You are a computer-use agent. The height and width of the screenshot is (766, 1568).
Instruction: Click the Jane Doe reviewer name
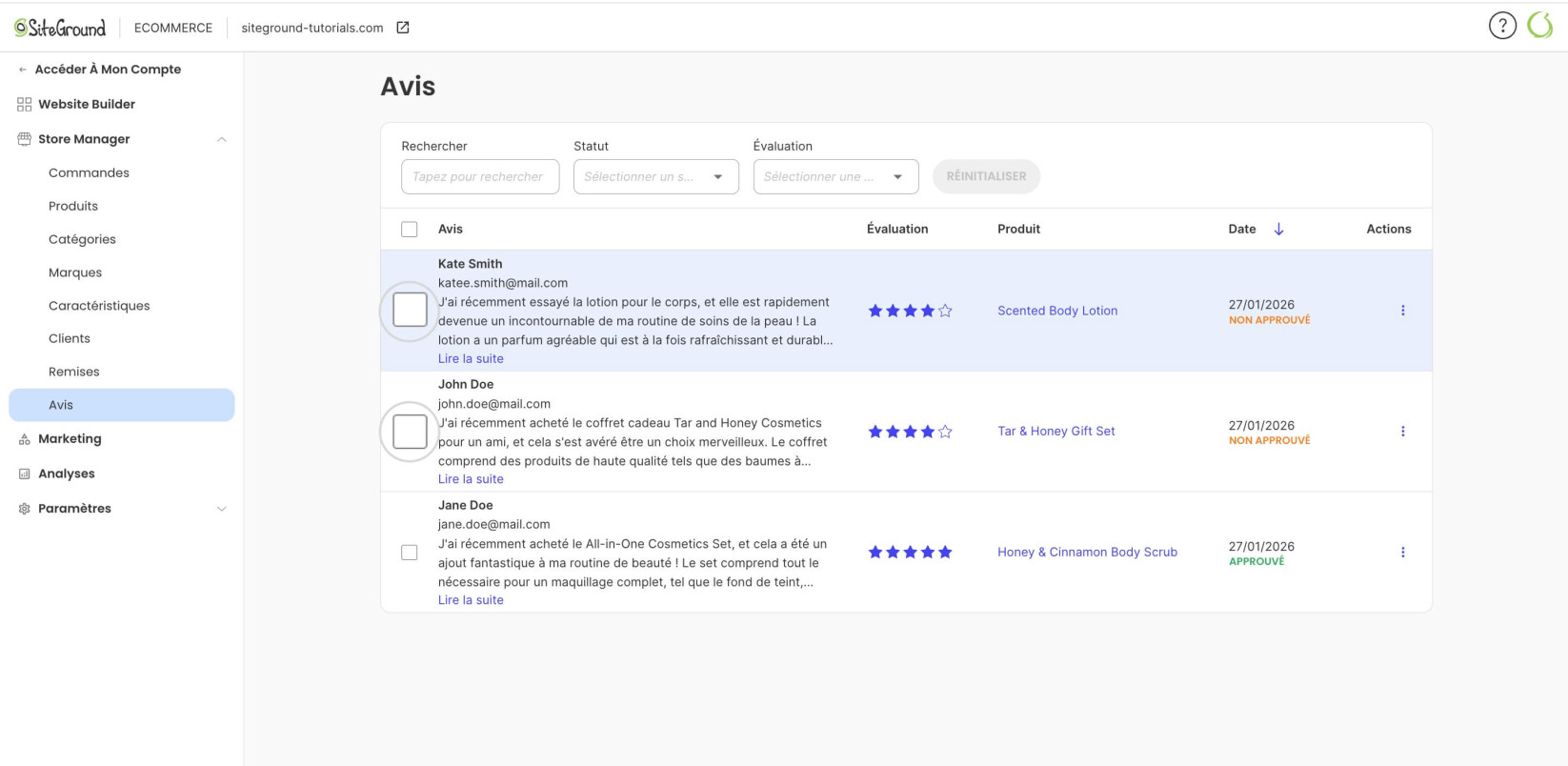(466, 506)
